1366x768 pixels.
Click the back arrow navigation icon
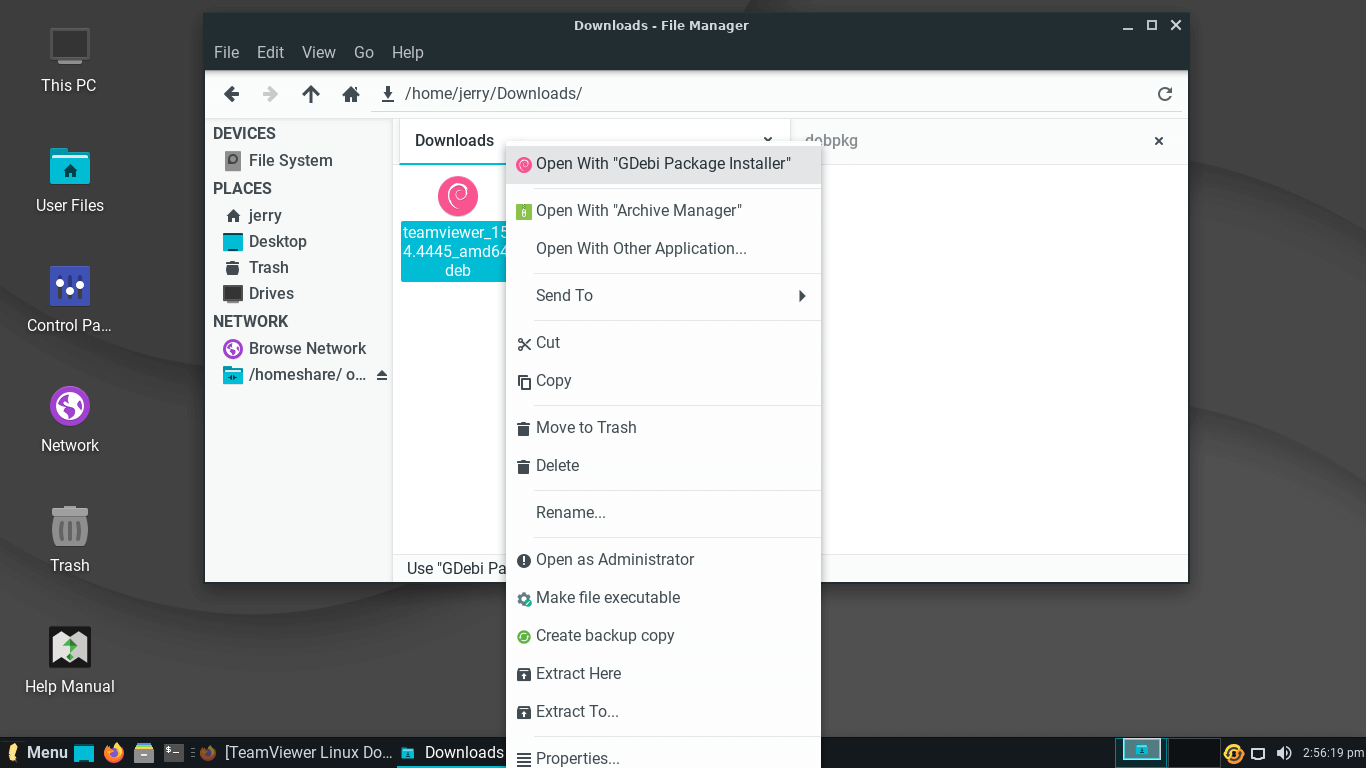tap(231, 94)
